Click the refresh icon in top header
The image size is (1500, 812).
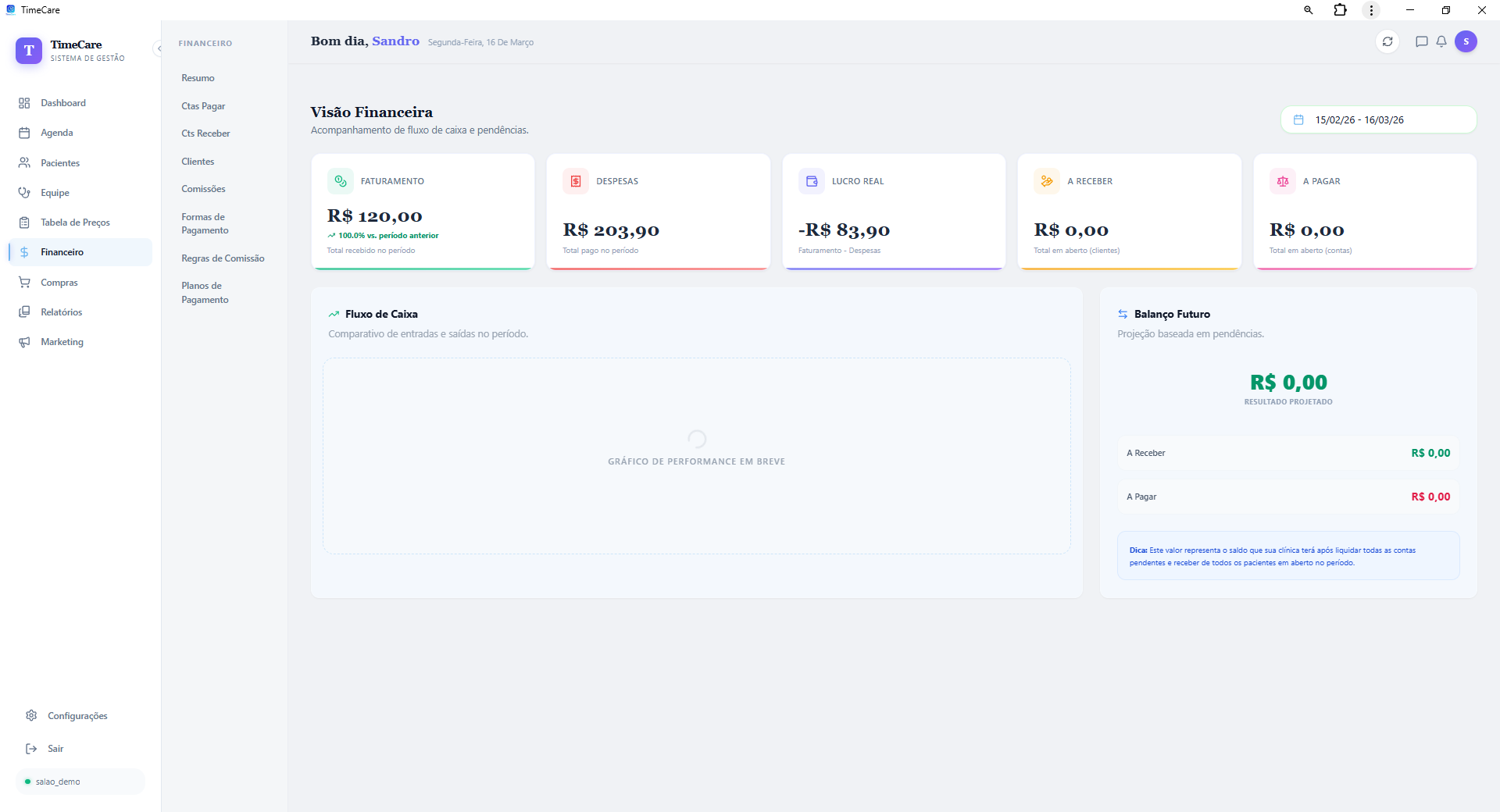(1387, 41)
